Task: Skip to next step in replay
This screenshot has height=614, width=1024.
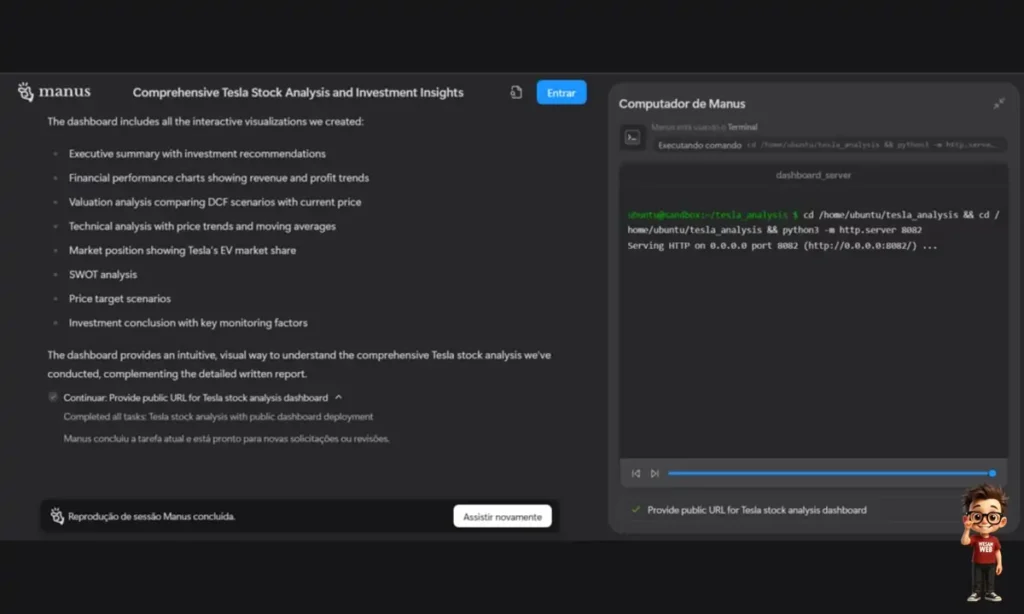Action: tap(654, 473)
